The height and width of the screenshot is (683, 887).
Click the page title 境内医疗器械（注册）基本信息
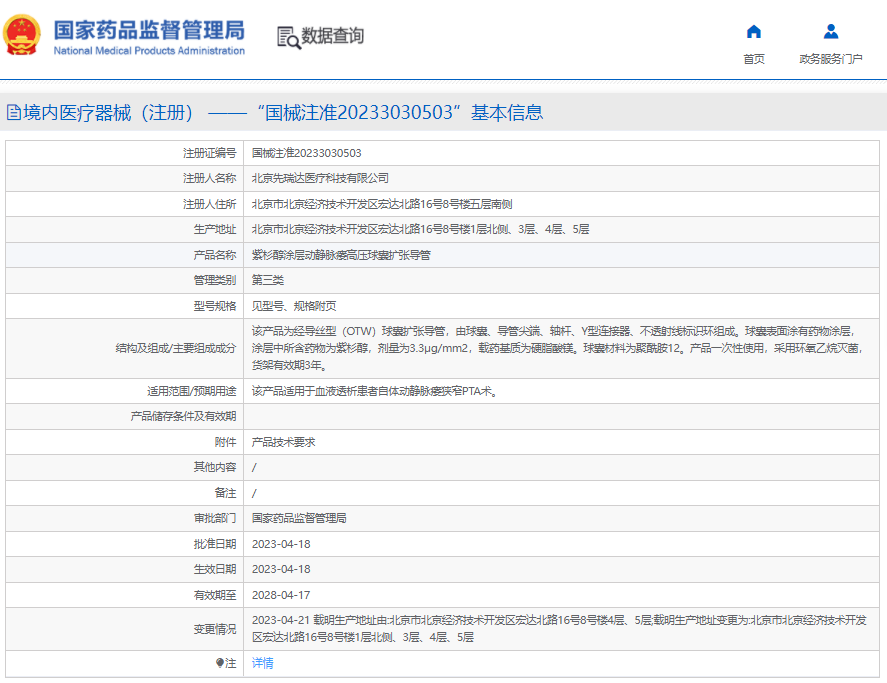click(283, 113)
